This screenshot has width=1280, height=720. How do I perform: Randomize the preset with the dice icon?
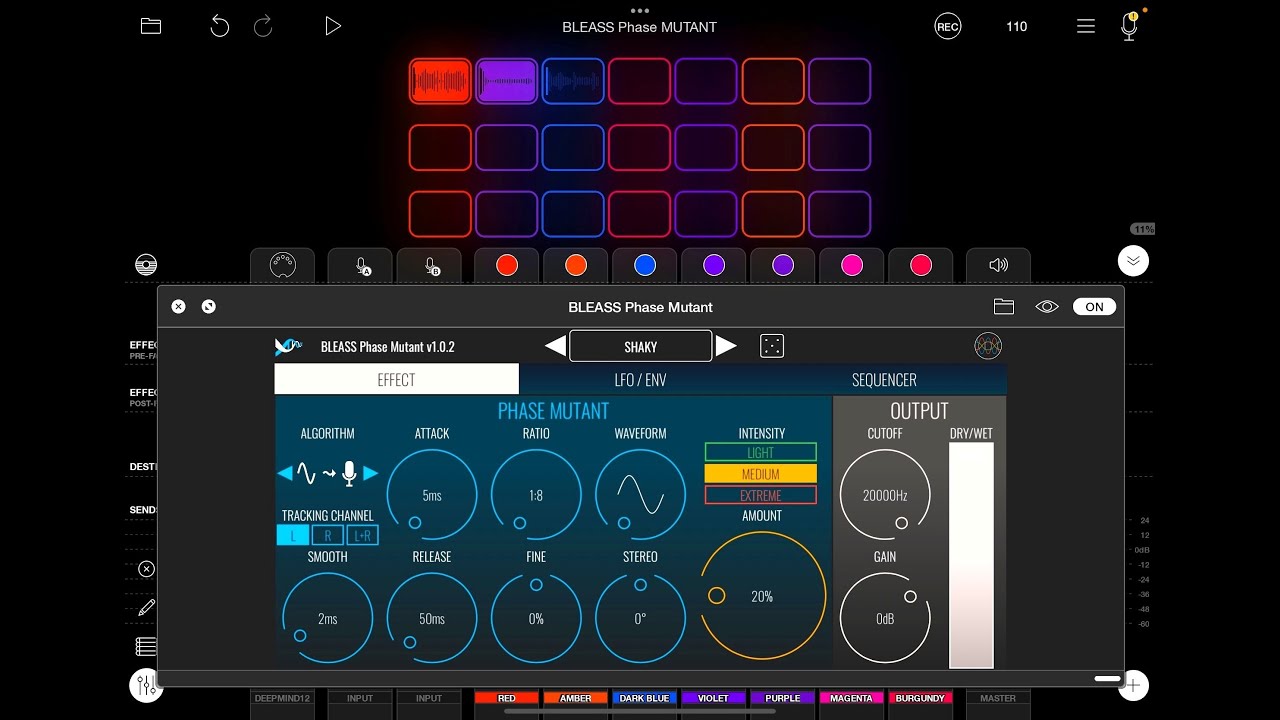pyautogui.click(x=772, y=346)
